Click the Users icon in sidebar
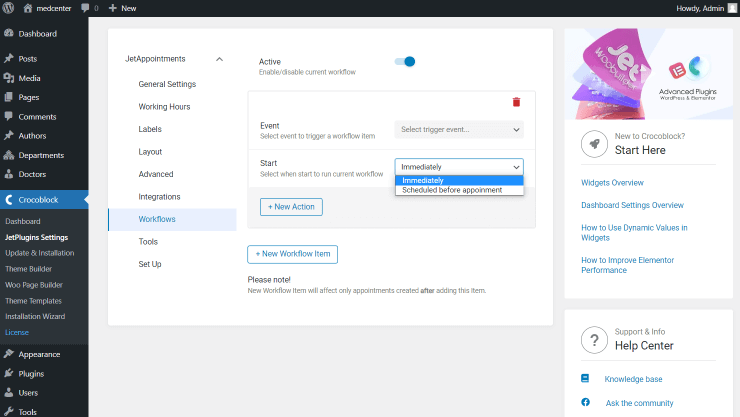The height and width of the screenshot is (417, 740). click(8, 392)
